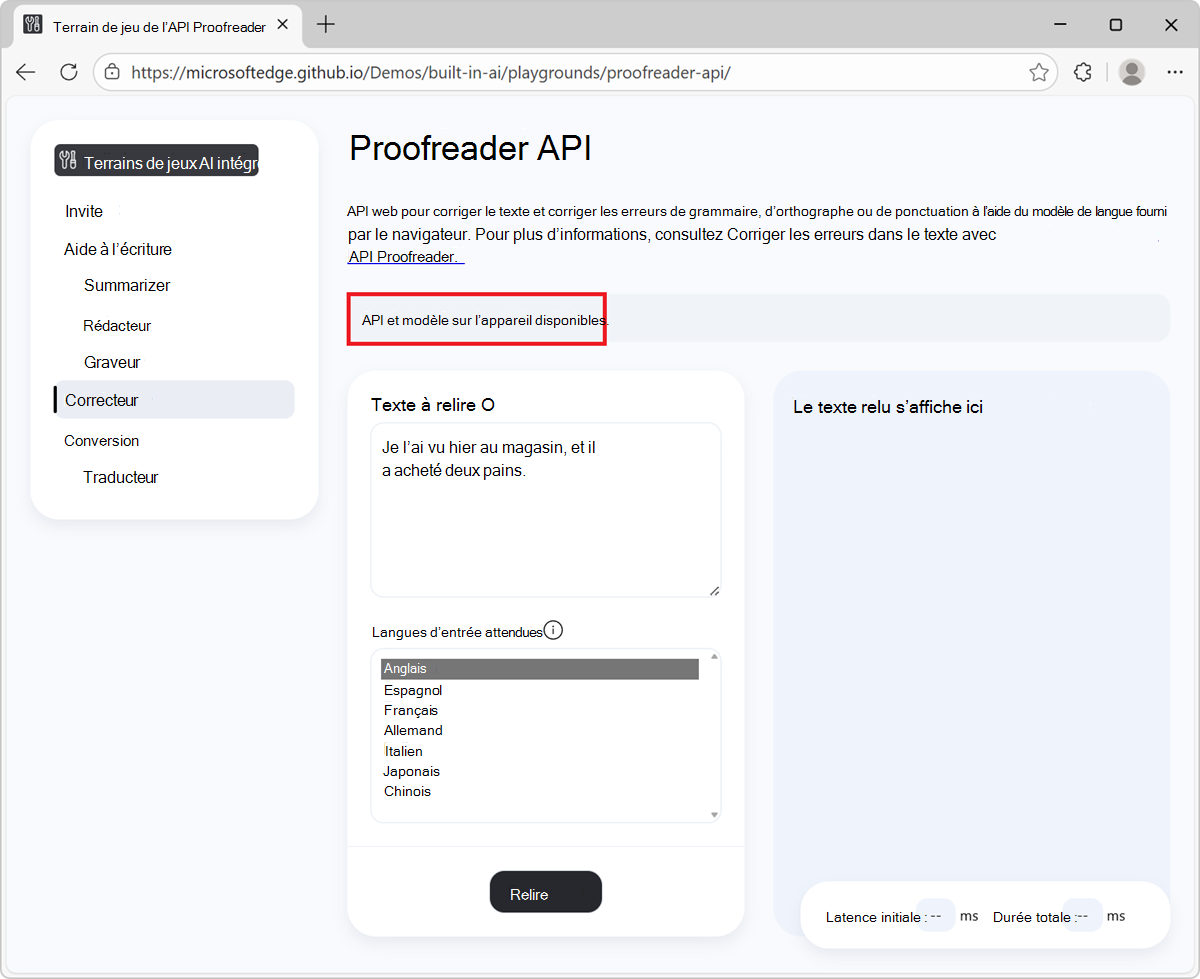This screenshot has height=979, width=1200.
Task: Click the back navigation arrow
Action: (25, 71)
